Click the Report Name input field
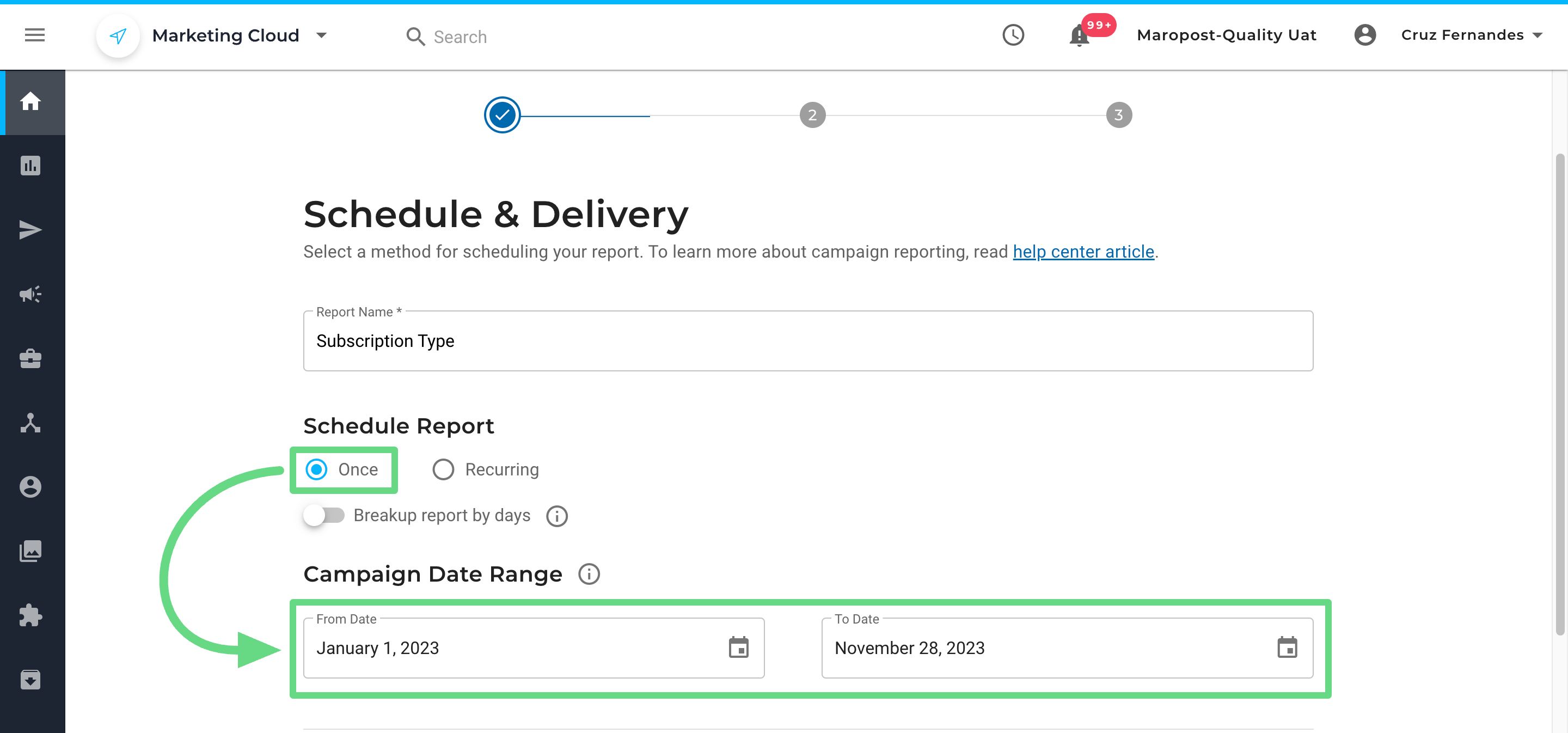The width and height of the screenshot is (1568, 733). pos(807,341)
